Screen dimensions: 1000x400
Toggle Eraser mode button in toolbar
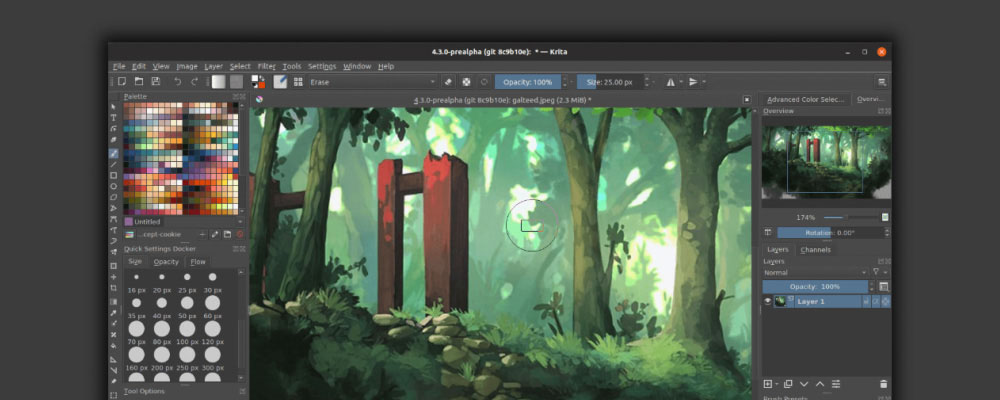tap(448, 81)
